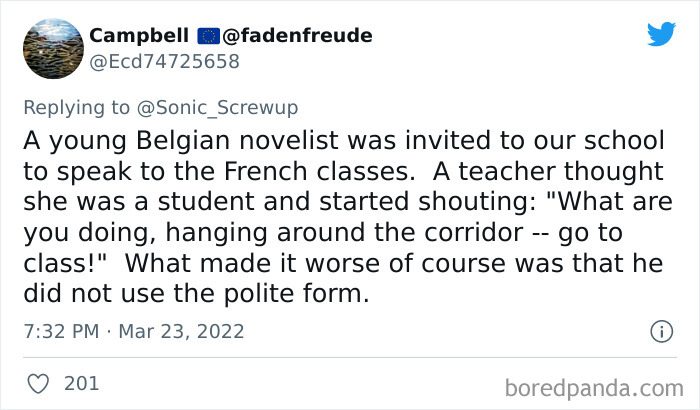
Task: Click the @fadenfreude text in the display name
Action: coord(297,36)
